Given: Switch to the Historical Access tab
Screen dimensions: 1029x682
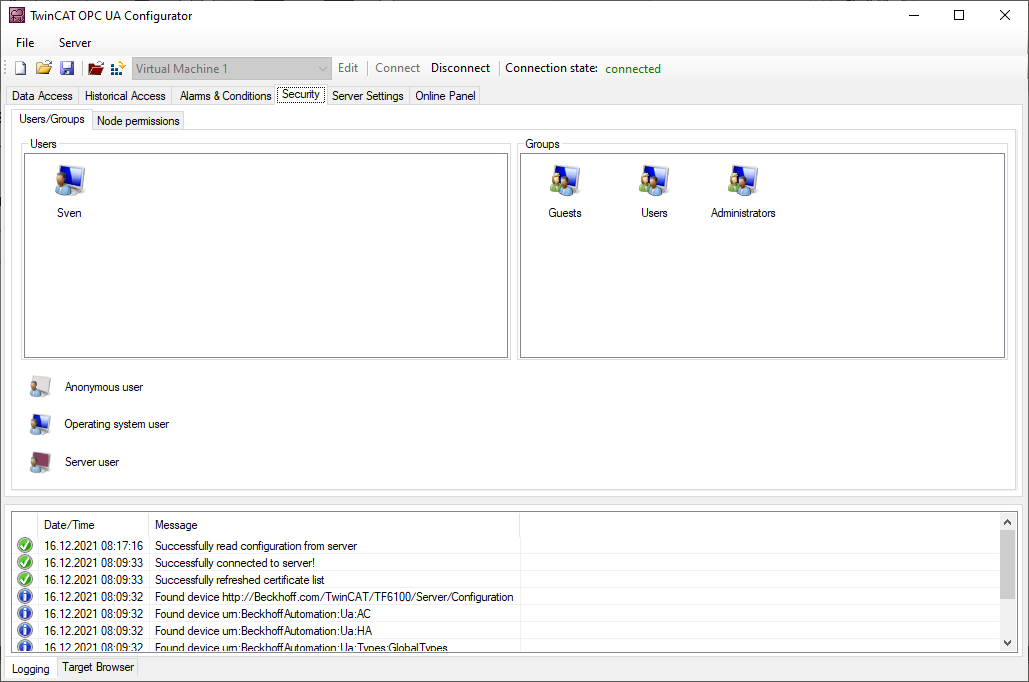Looking at the screenshot, I should point(125,96).
